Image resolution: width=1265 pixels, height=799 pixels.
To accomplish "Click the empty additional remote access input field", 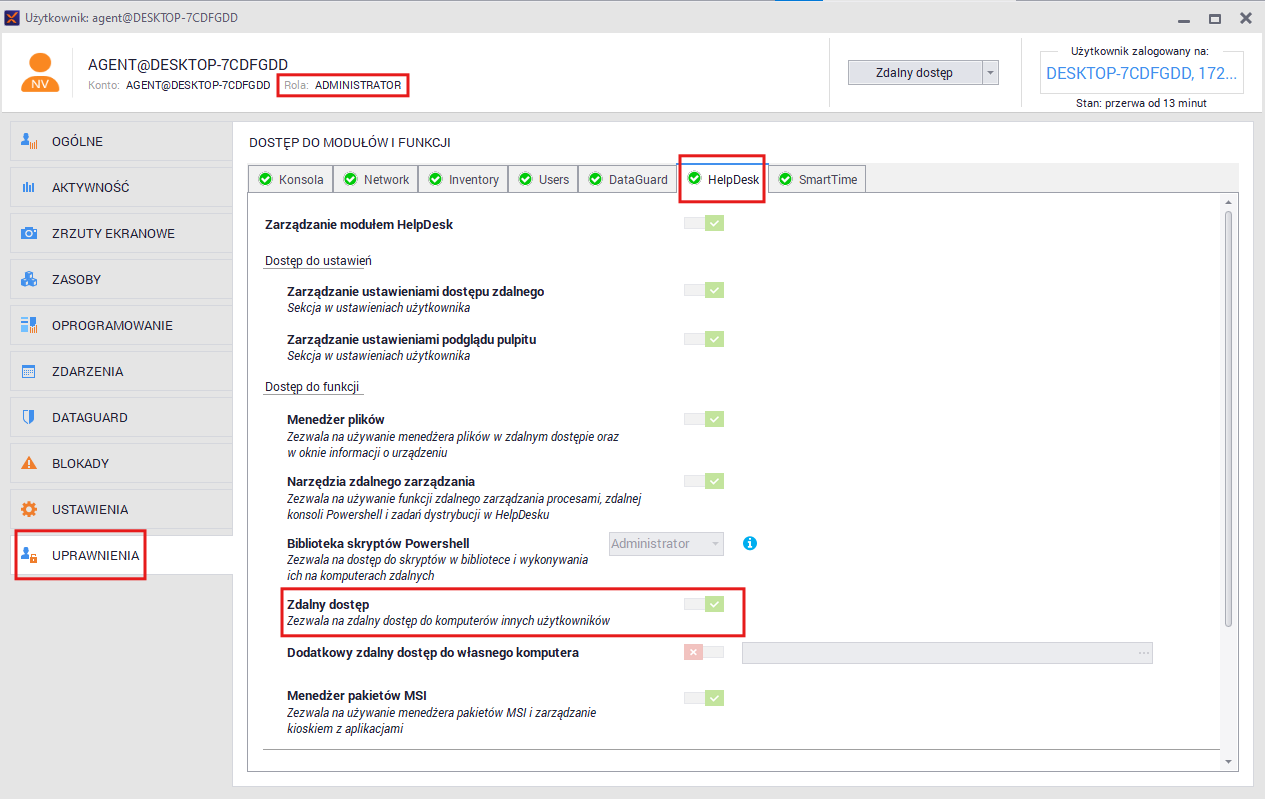I will point(938,653).
